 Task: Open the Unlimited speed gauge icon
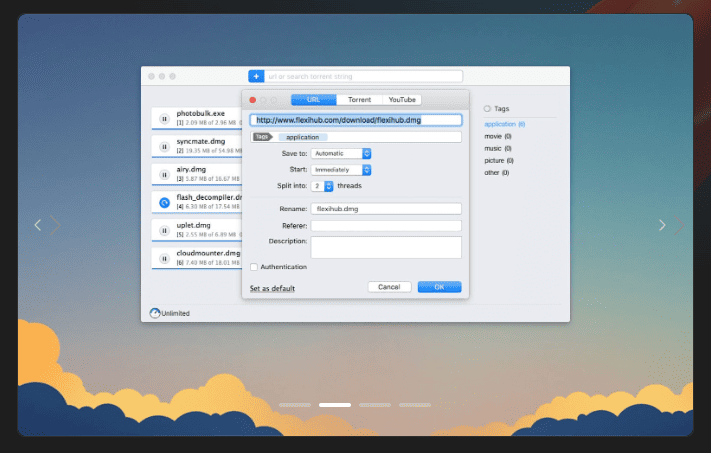[x=155, y=313]
